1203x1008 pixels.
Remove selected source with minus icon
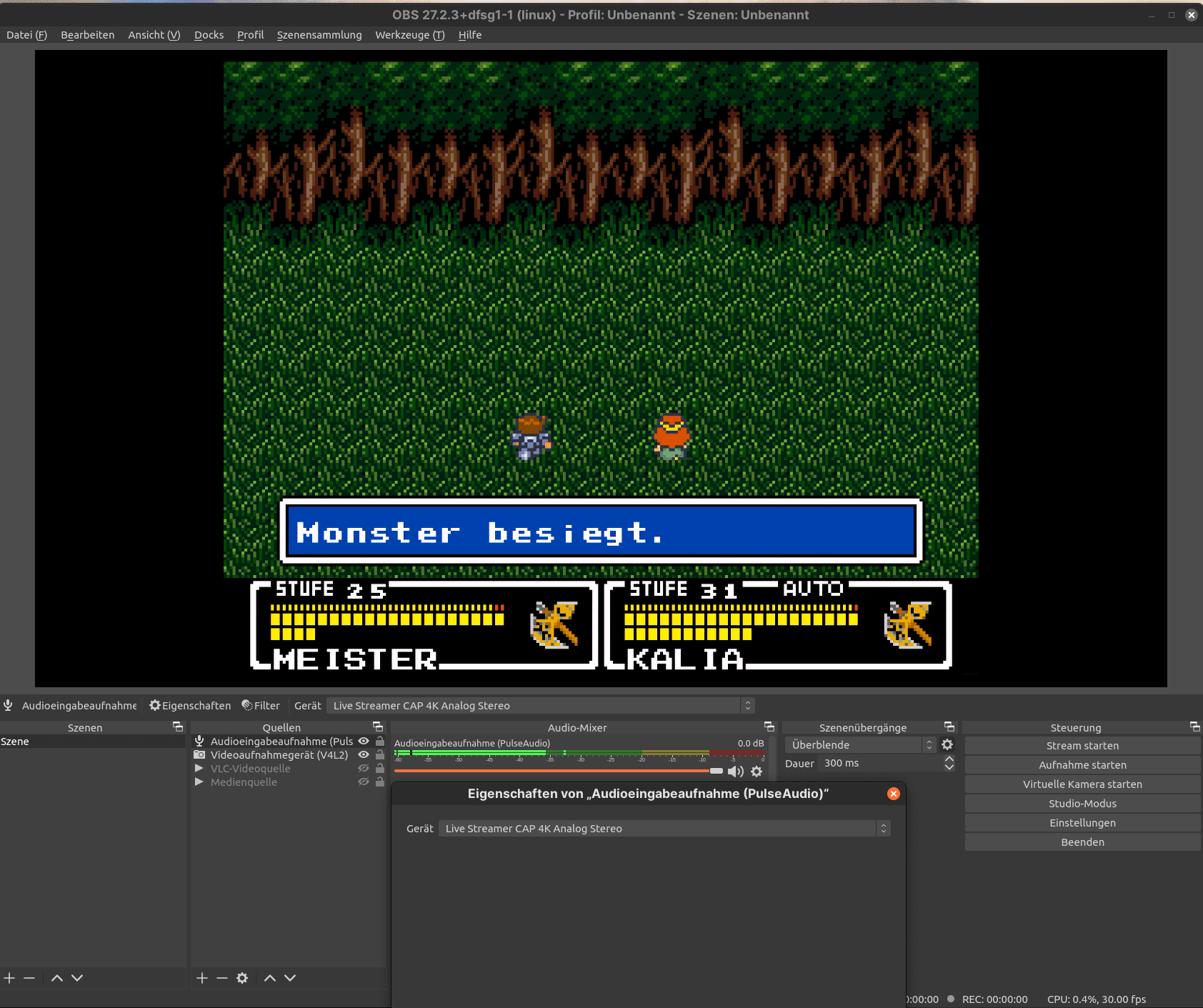[x=222, y=978]
